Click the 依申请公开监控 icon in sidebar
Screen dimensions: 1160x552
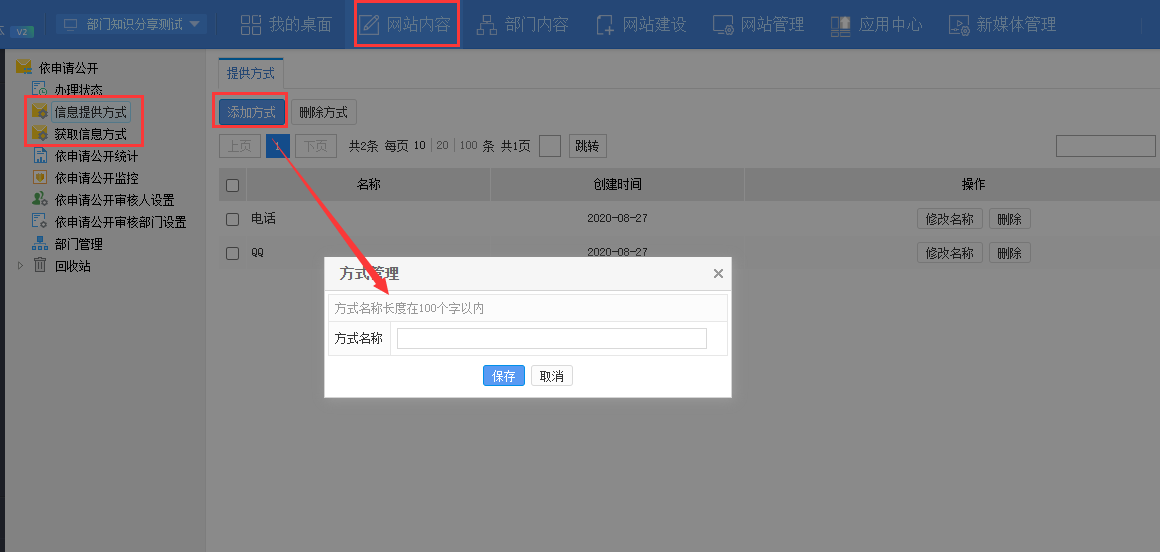point(40,178)
